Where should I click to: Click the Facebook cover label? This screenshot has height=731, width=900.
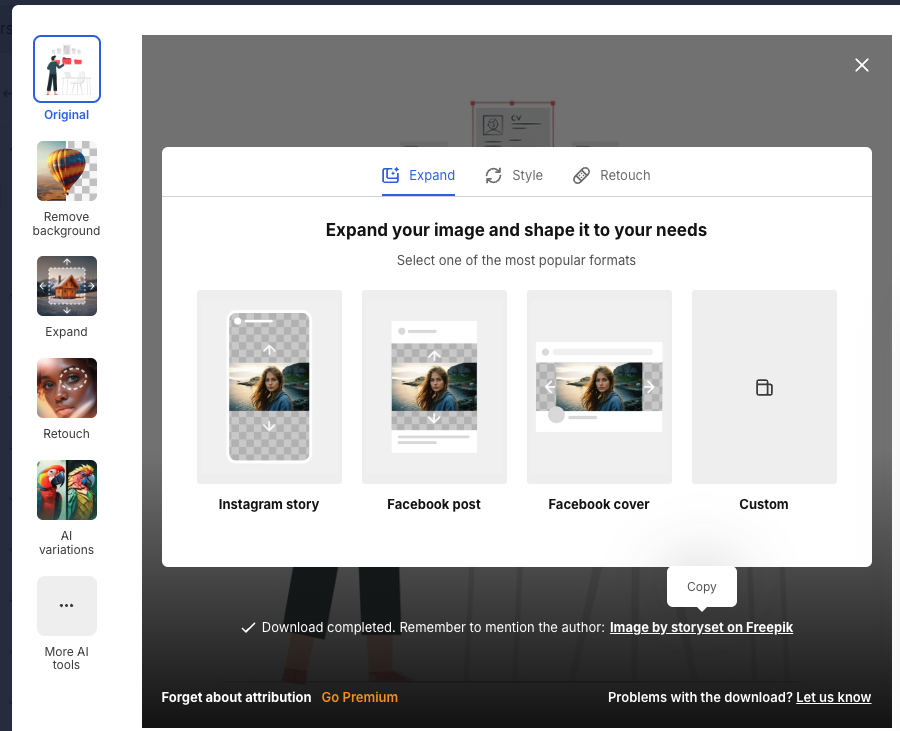[599, 504]
